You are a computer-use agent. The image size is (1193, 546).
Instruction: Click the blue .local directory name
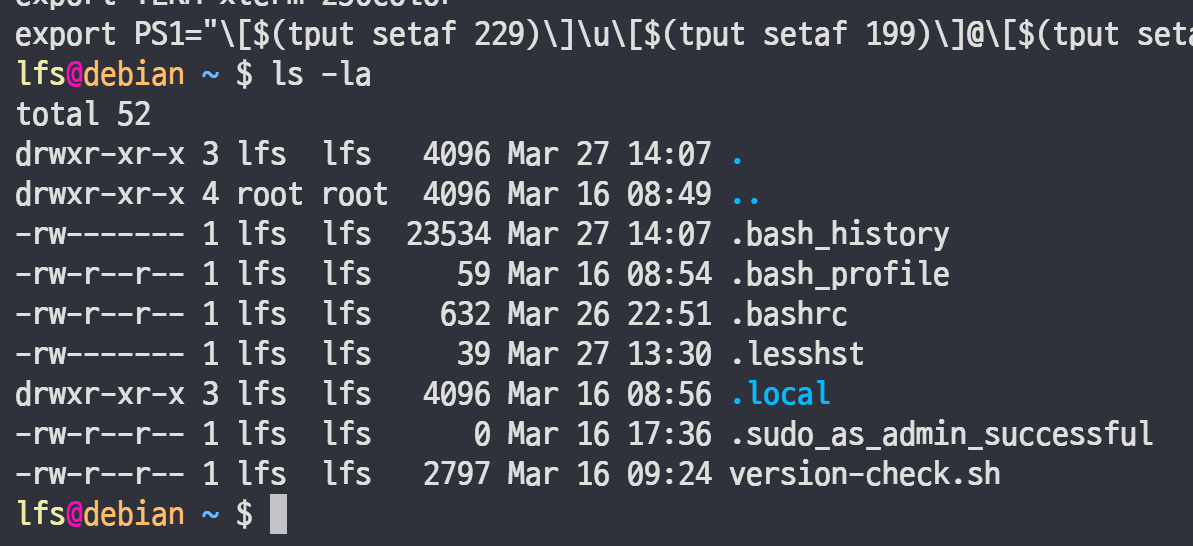pyautogui.click(x=780, y=393)
